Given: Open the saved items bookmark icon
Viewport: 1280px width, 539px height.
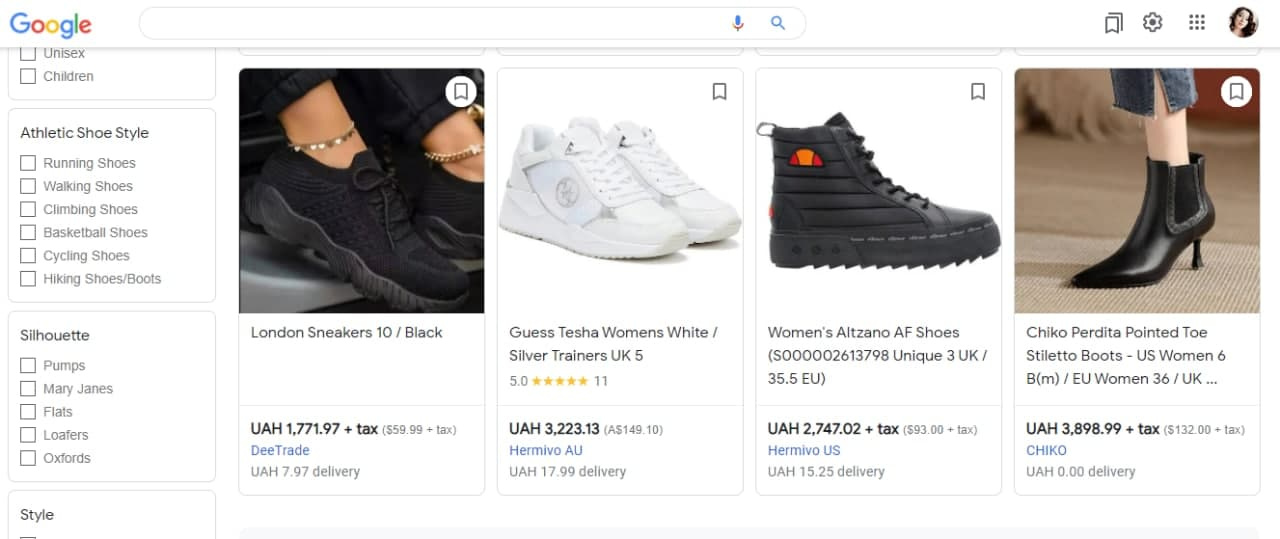Looking at the screenshot, I should [1113, 23].
